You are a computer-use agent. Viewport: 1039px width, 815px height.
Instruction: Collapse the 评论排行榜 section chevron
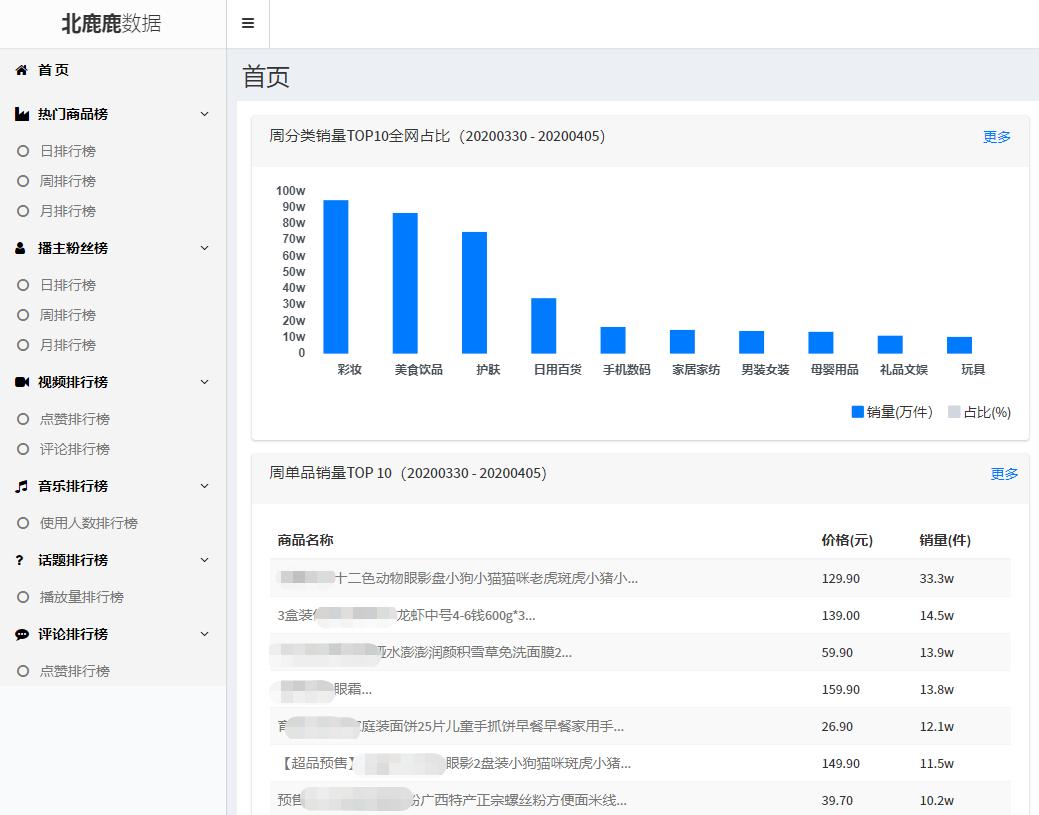(204, 633)
